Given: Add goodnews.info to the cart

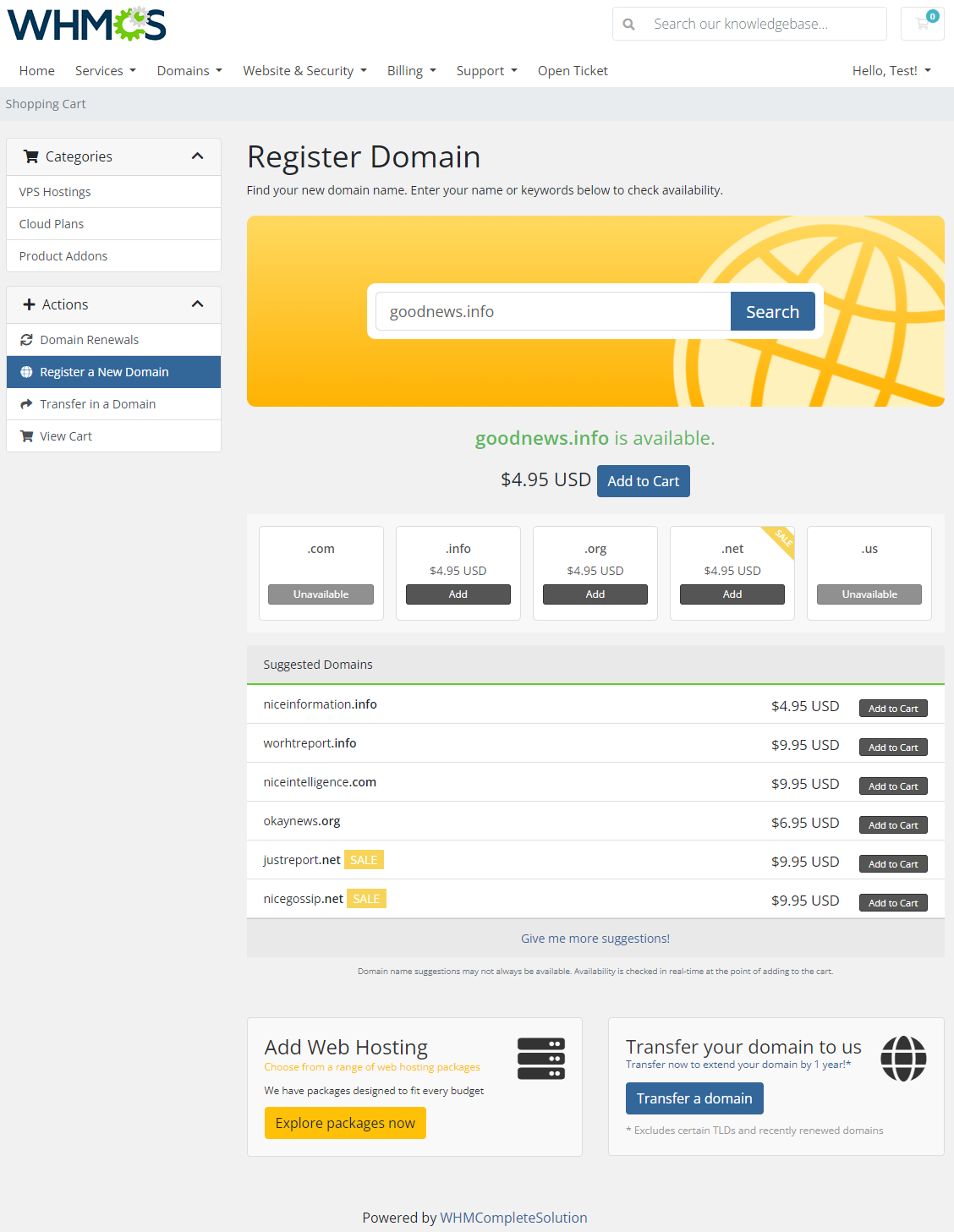Looking at the screenshot, I should click(643, 480).
